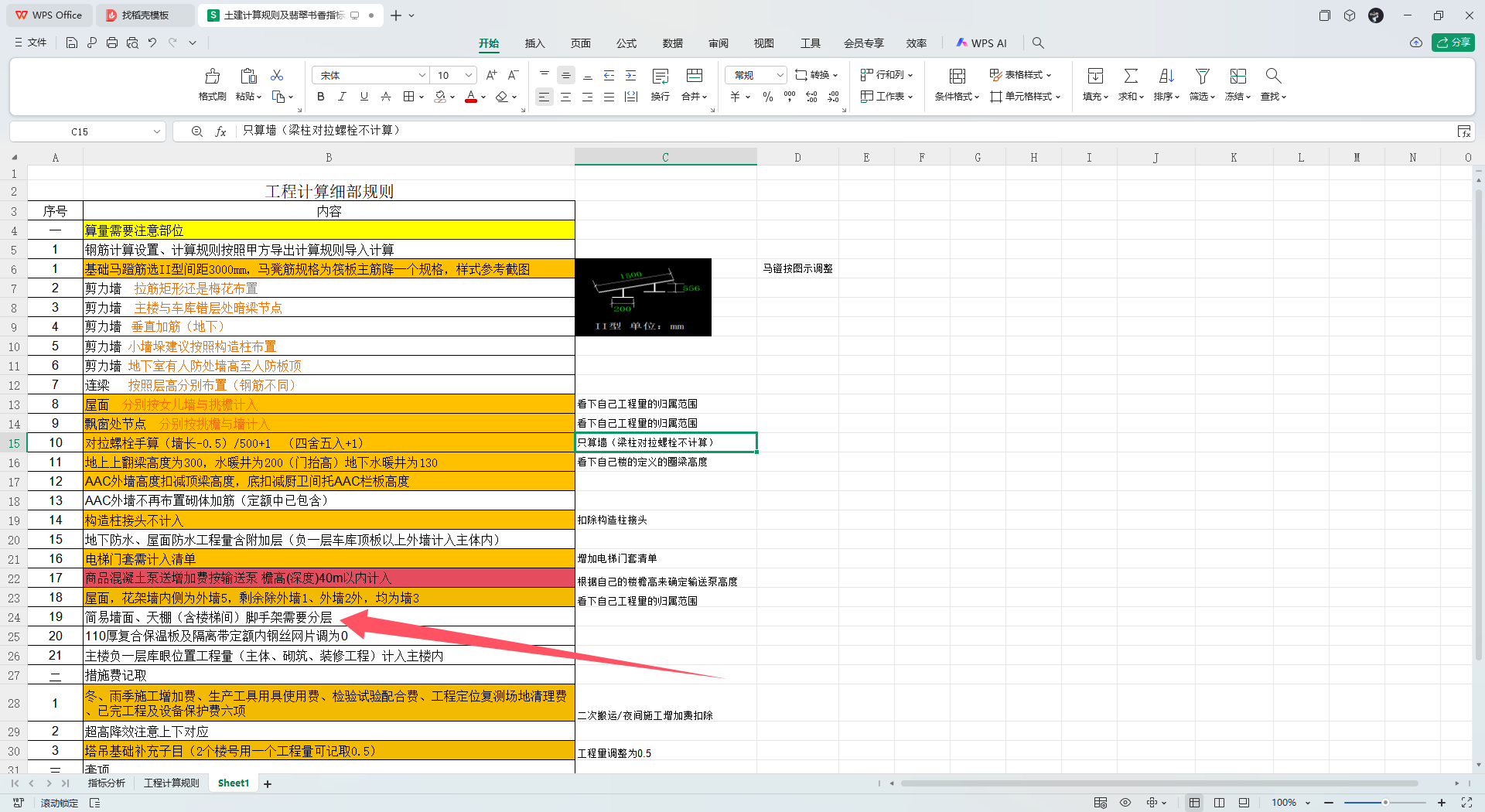Click the Fill (填充) icon

(x=1095, y=76)
